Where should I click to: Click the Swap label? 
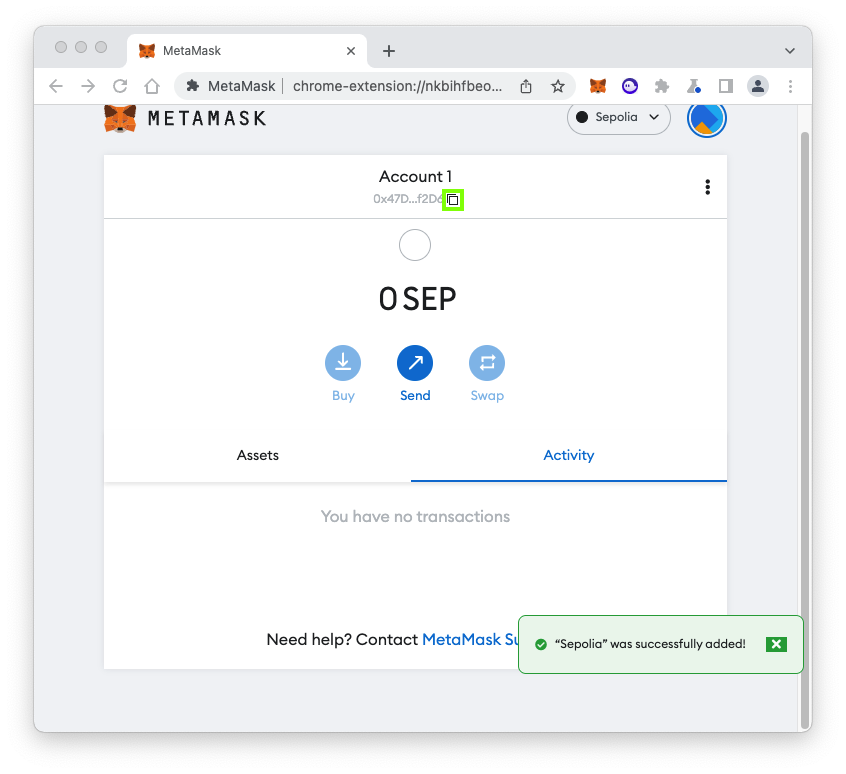(487, 395)
